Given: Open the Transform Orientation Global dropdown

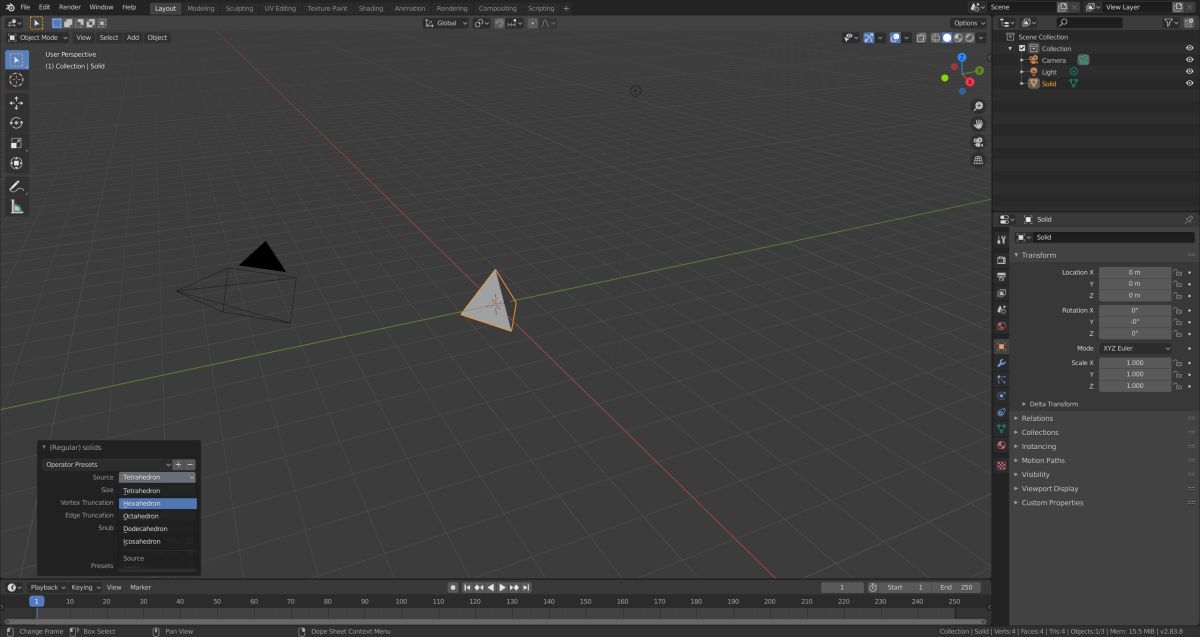Looking at the screenshot, I should pyautogui.click(x=444, y=23).
